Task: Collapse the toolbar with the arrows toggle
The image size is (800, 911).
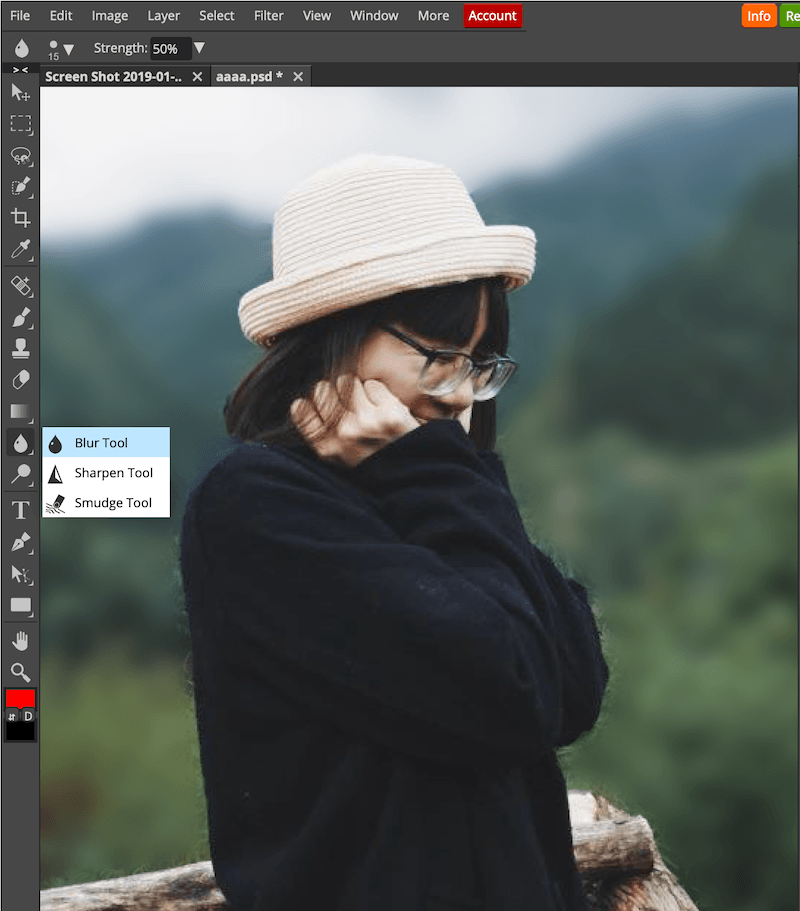Action: (20, 70)
